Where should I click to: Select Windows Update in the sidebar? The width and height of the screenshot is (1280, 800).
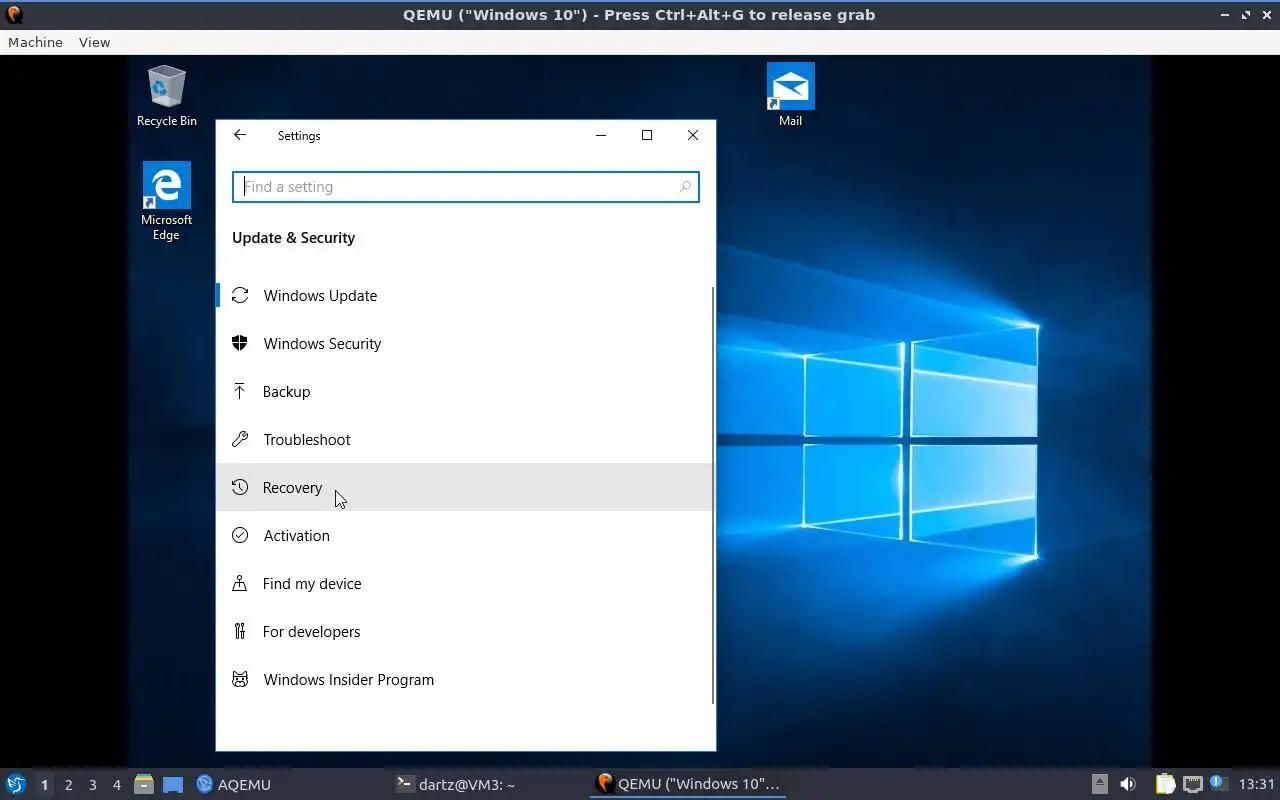(465, 295)
